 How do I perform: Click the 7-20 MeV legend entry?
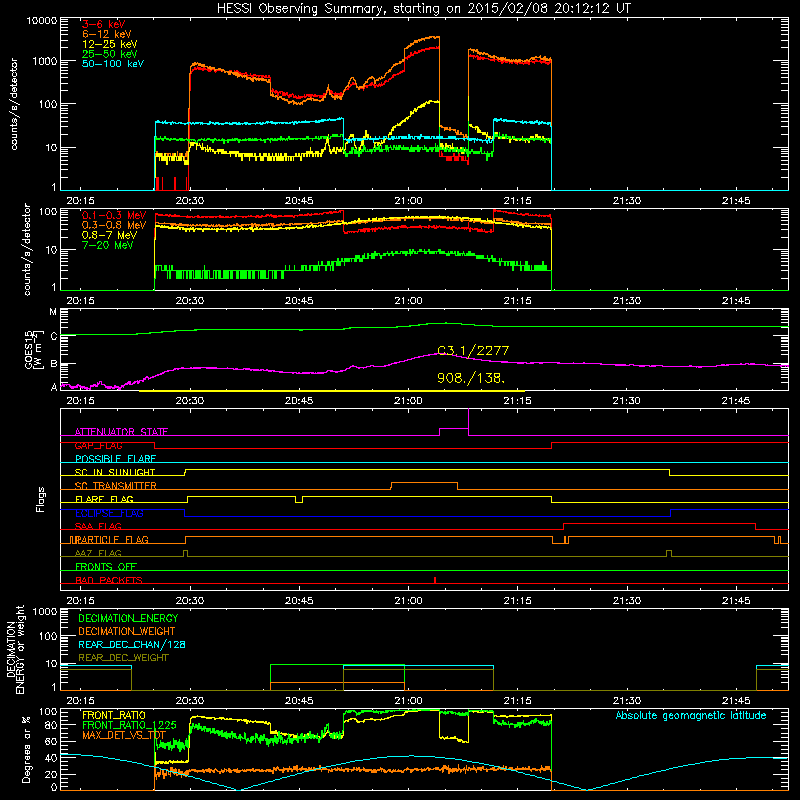pyautogui.click(x=108, y=245)
